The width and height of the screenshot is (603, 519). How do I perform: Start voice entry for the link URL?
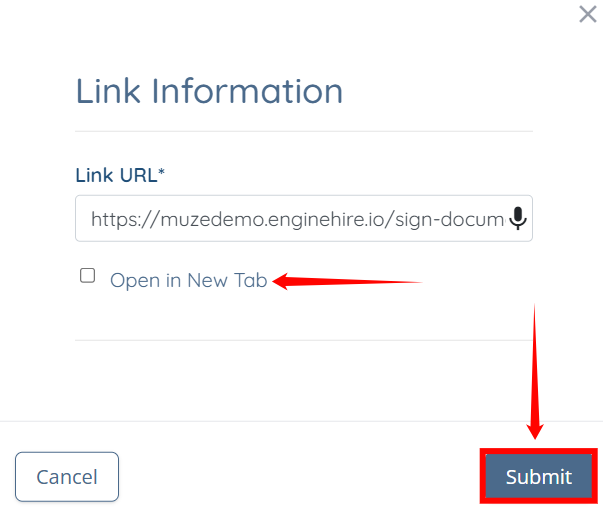point(518,218)
